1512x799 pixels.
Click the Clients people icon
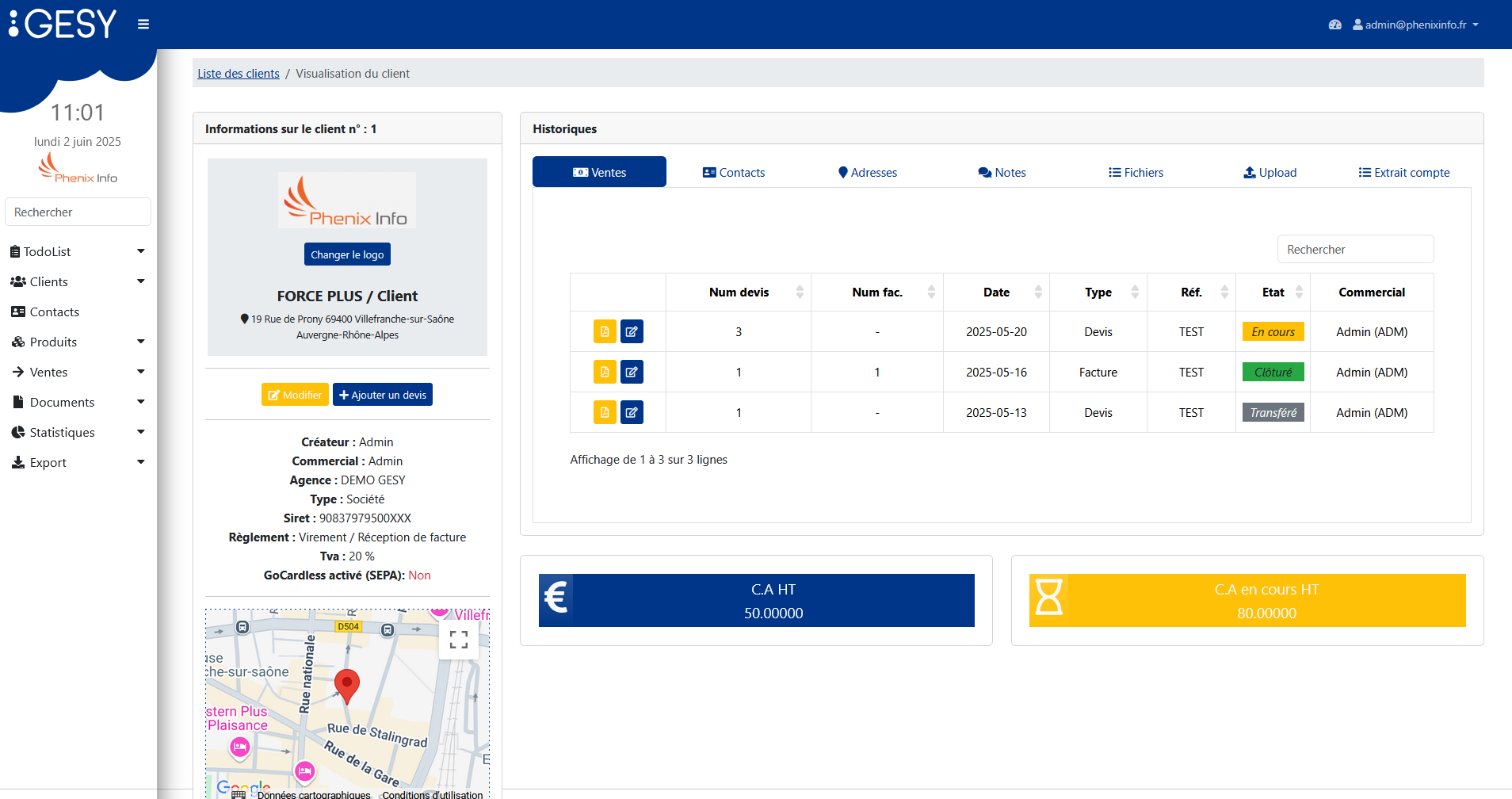point(18,281)
